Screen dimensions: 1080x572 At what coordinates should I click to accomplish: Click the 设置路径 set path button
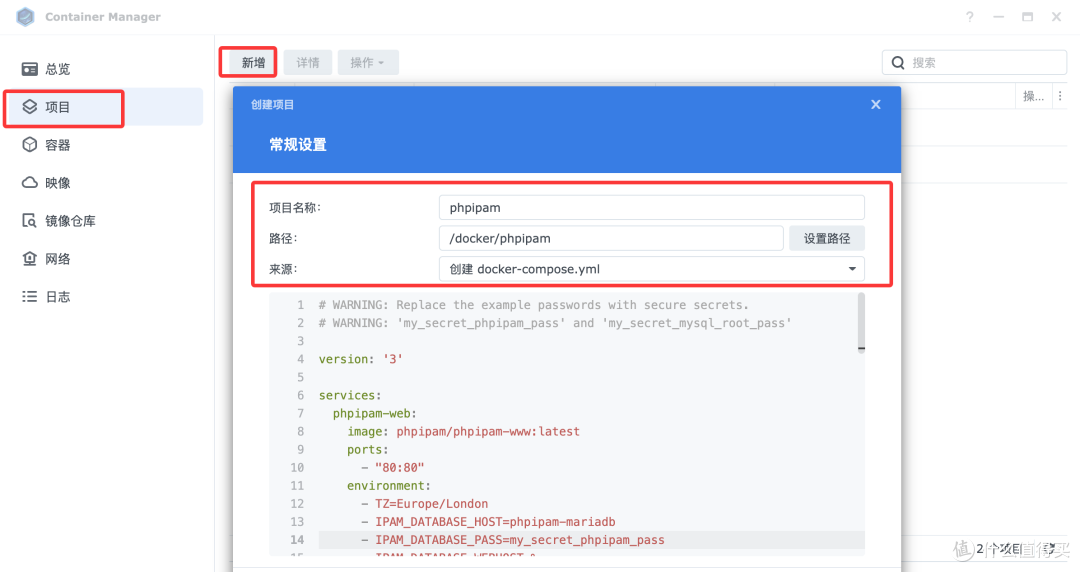pos(827,238)
